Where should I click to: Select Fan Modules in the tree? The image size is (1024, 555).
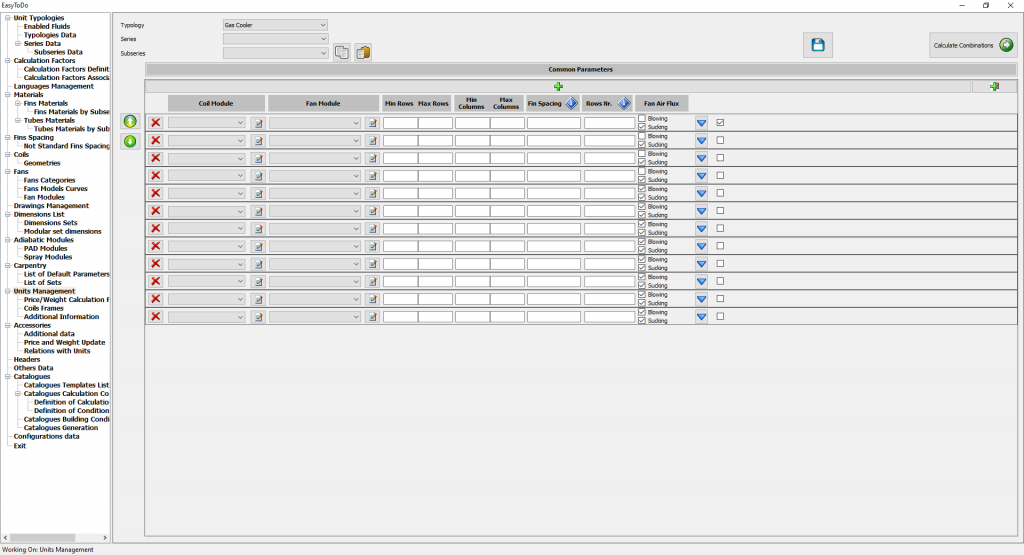43,197
